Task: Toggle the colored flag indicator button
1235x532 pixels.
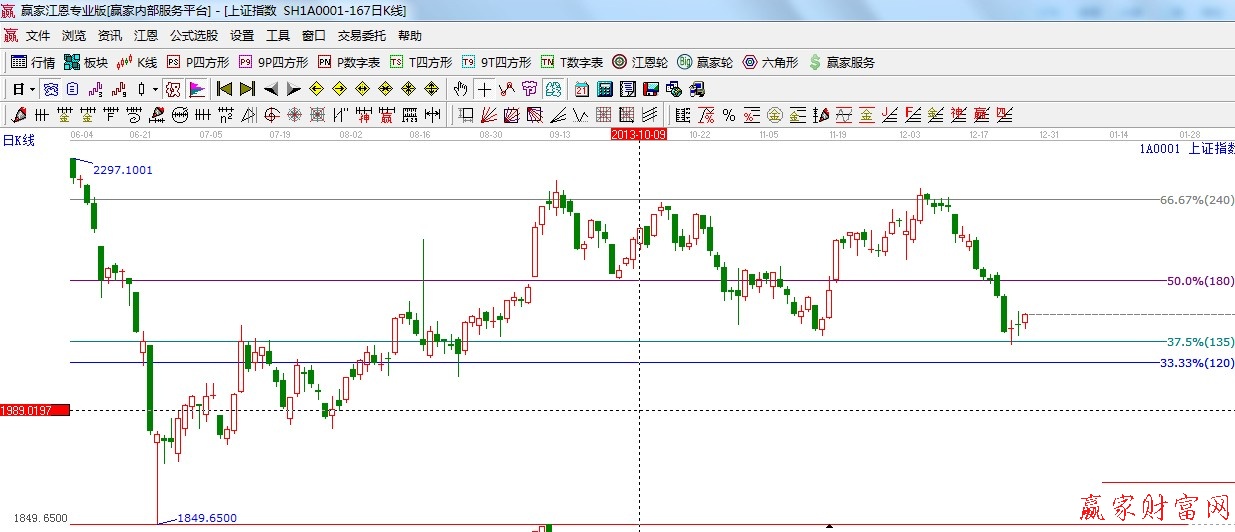Action: click(x=197, y=89)
